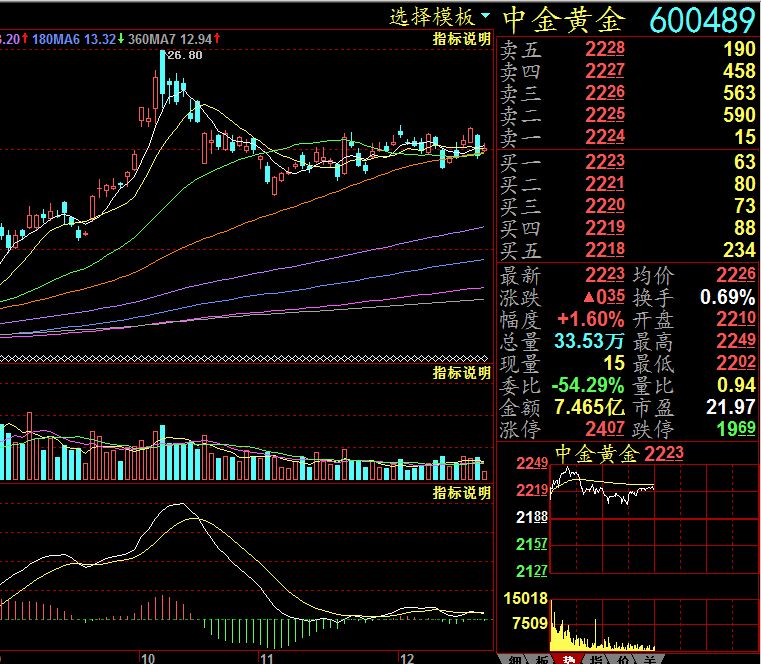Screen dimensions: 761x664
Task: Click the 卖五 ask price 2228
Action: tap(605, 49)
